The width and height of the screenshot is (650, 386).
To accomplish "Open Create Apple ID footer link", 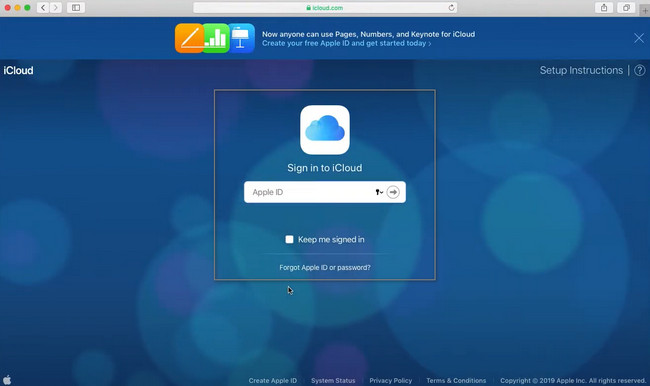I will coord(273,381).
